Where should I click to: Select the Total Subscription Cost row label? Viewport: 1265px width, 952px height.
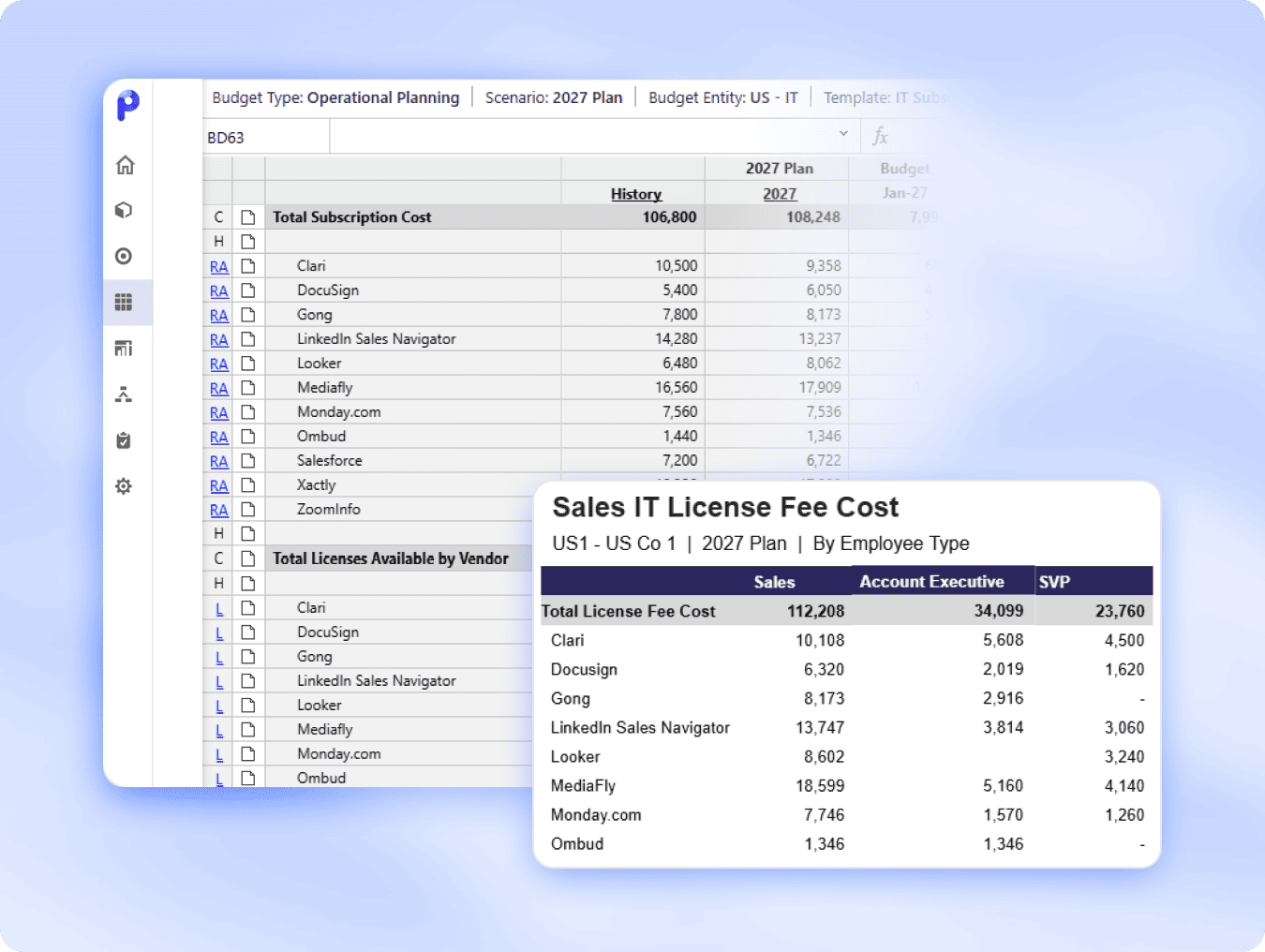352,217
